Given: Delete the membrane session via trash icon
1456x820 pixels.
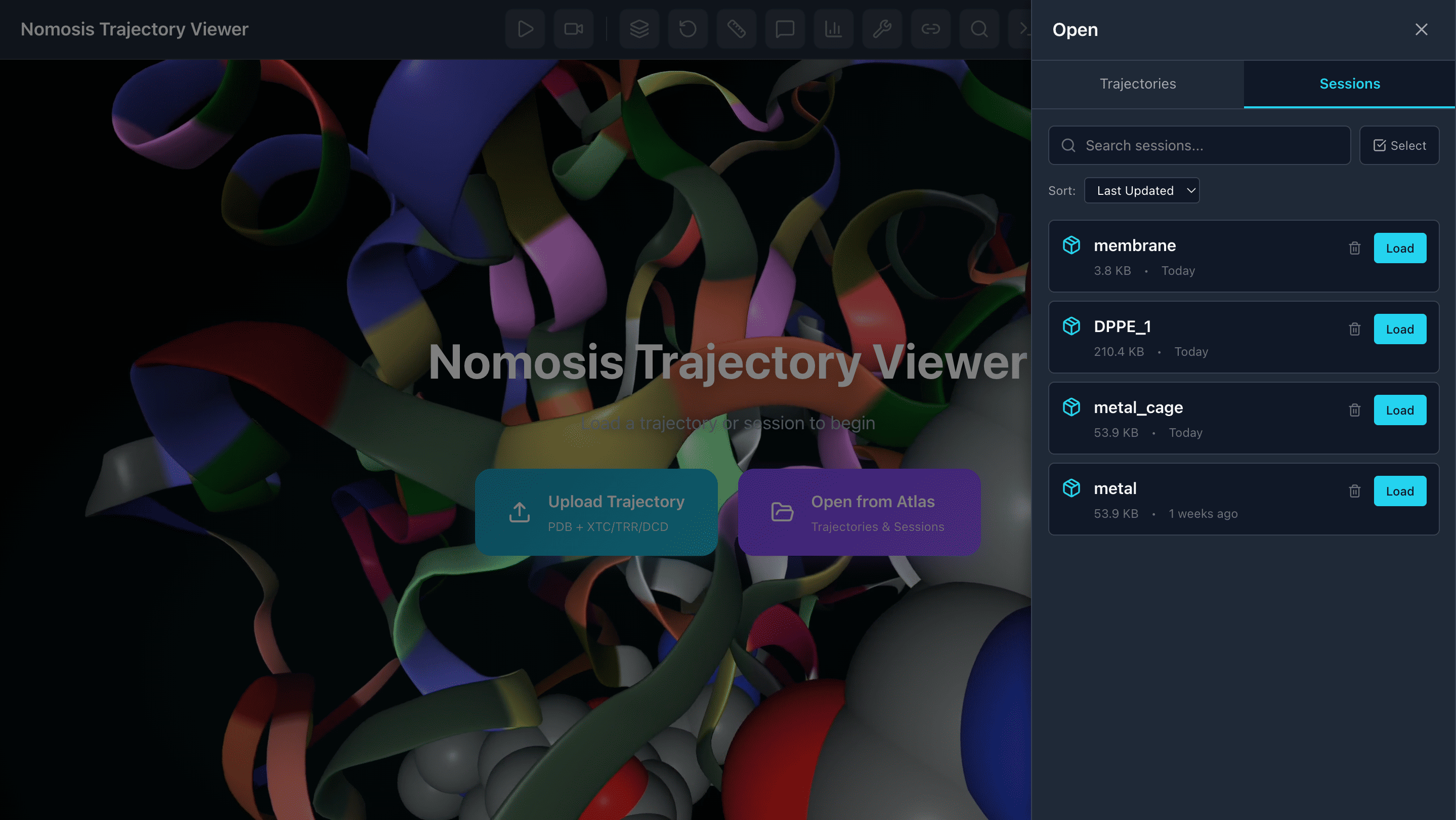Looking at the screenshot, I should pos(1355,248).
